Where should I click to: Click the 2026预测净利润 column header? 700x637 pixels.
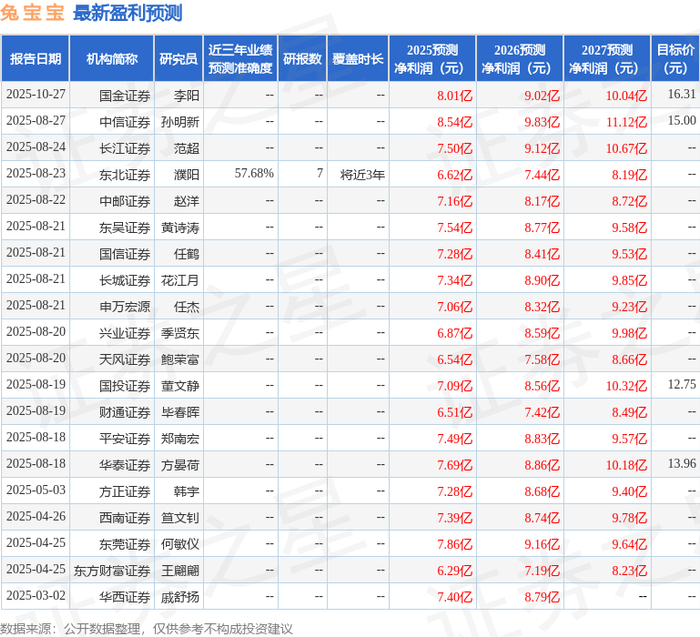tap(520, 58)
